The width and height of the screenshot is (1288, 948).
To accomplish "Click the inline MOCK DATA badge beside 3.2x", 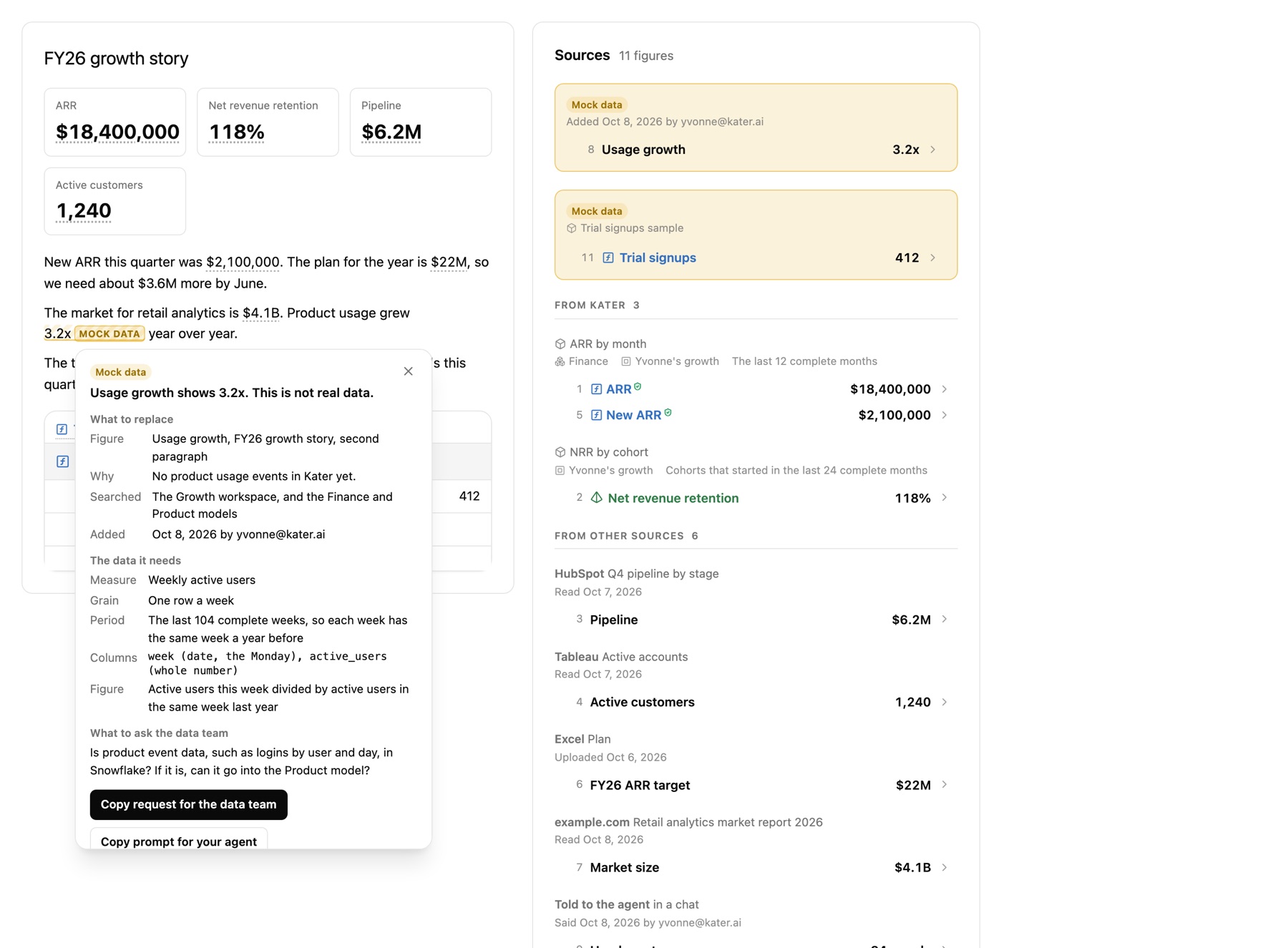I will click(109, 334).
